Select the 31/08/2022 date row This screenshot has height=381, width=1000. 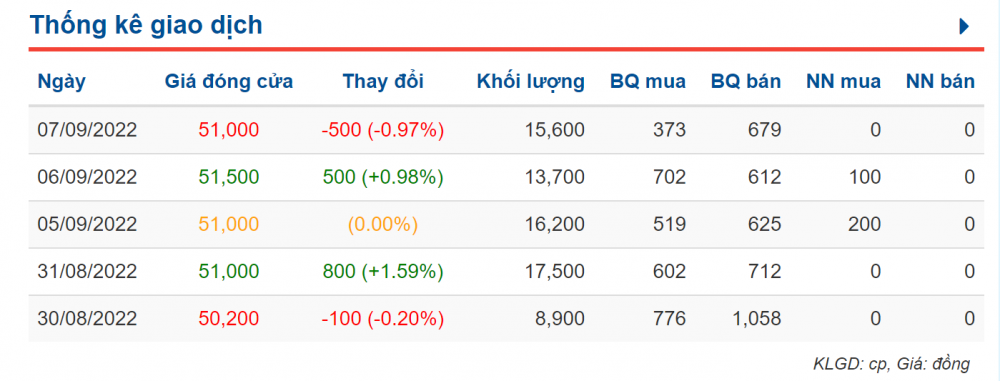click(x=506, y=271)
